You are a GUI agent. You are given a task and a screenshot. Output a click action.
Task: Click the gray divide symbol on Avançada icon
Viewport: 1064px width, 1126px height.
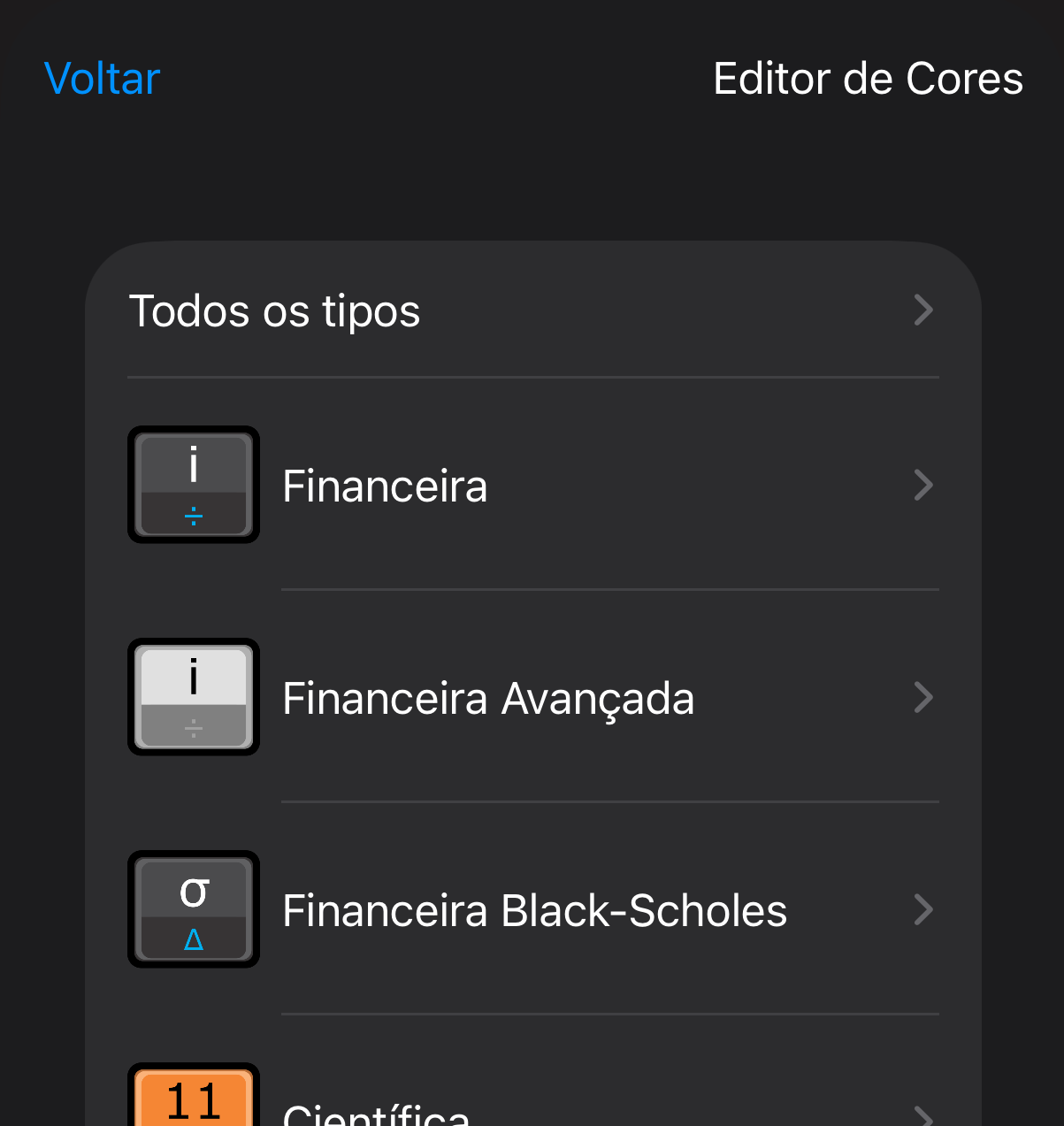click(194, 729)
